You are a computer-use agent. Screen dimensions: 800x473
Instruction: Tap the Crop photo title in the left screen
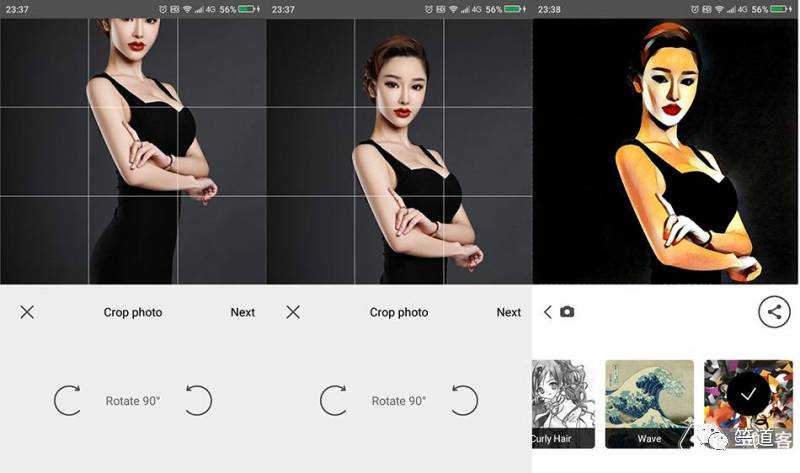pos(133,312)
